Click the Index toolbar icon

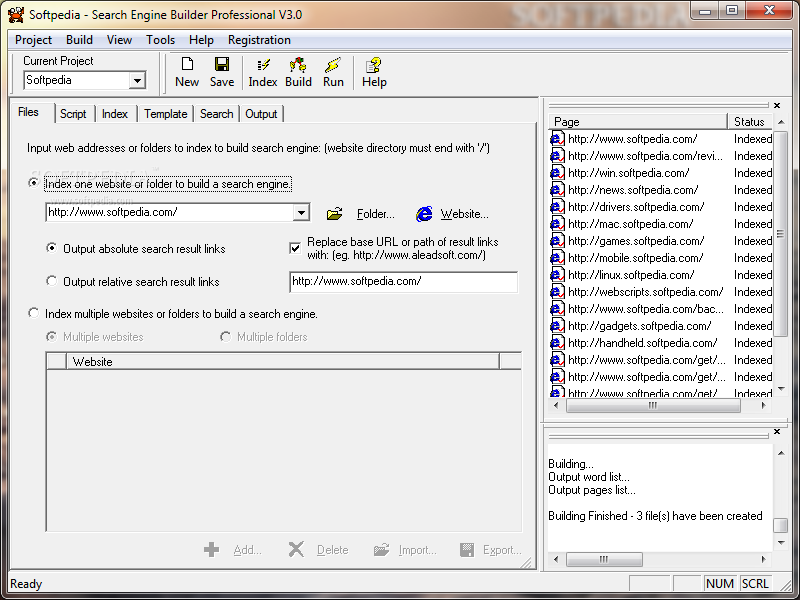pyautogui.click(x=263, y=65)
